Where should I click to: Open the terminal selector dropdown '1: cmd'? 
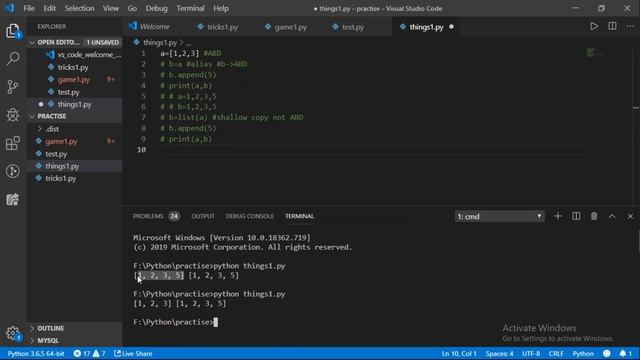pyautogui.click(x=500, y=216)
